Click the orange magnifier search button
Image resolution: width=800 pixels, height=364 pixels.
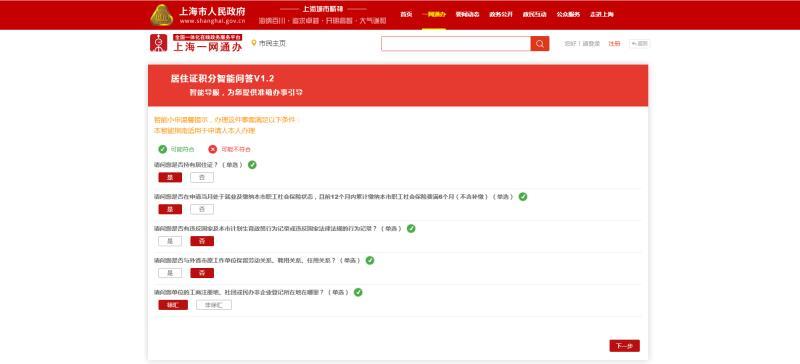coord(540,43)
